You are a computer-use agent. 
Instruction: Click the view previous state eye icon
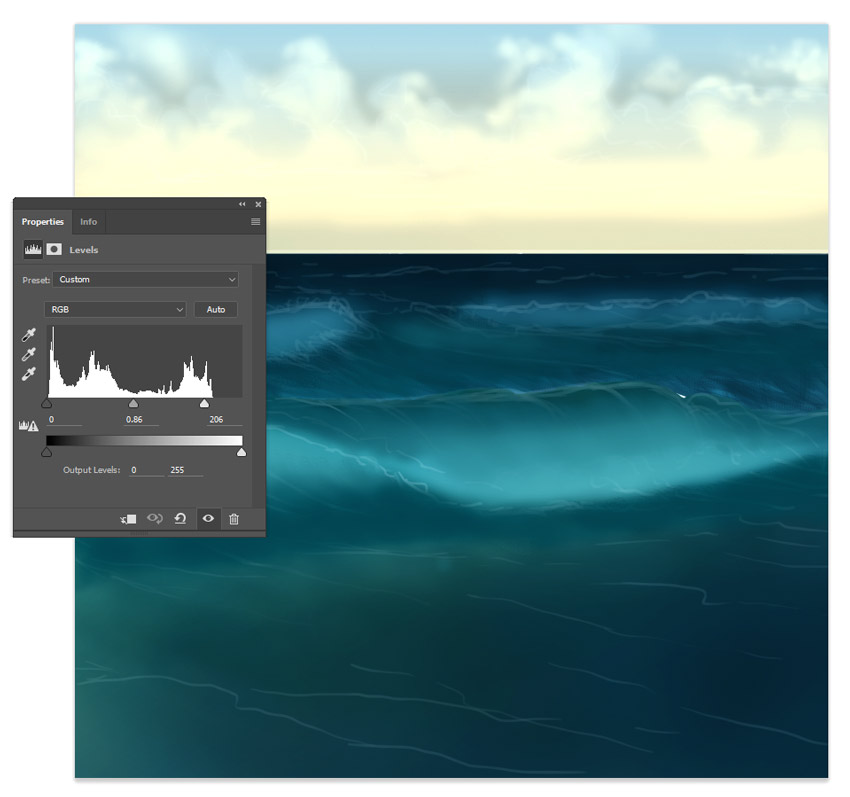click(153, 518)
